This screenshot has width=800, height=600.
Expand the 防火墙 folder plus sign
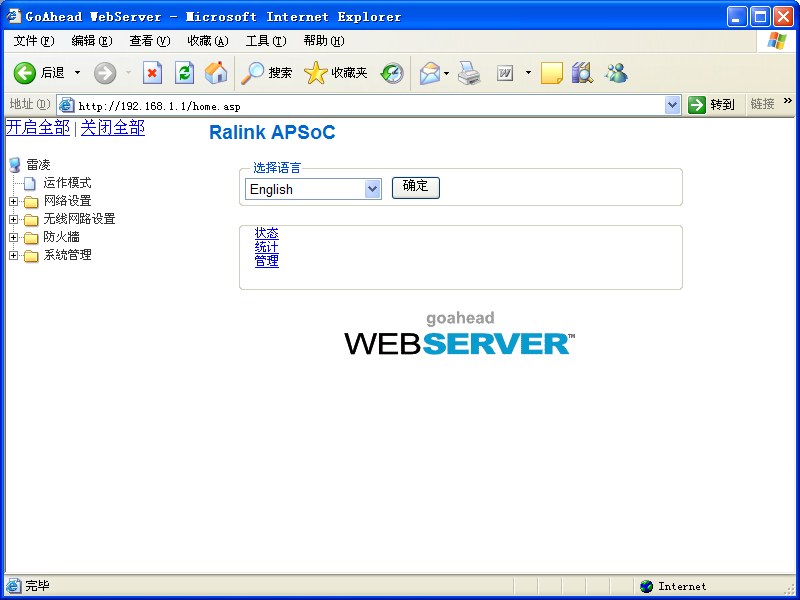14,238
